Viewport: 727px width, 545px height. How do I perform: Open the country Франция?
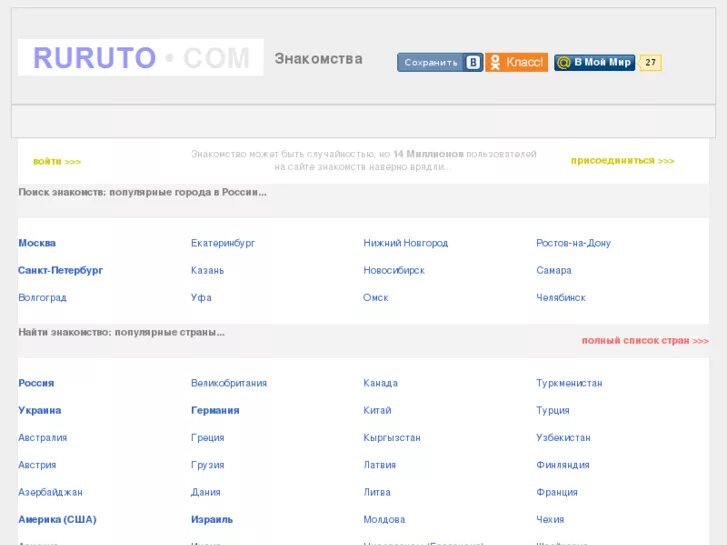[x=557, y=493]
